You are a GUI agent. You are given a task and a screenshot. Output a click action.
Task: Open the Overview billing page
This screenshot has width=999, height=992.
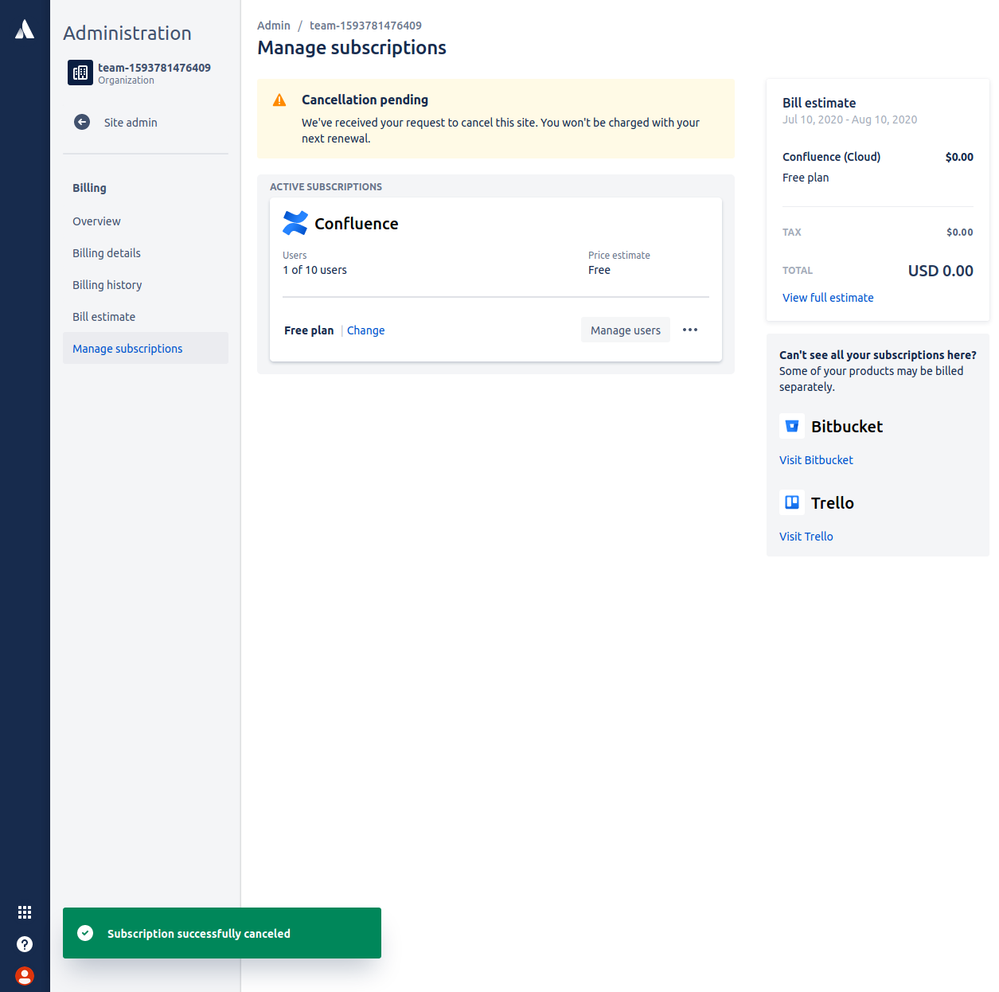click(96, 221)
